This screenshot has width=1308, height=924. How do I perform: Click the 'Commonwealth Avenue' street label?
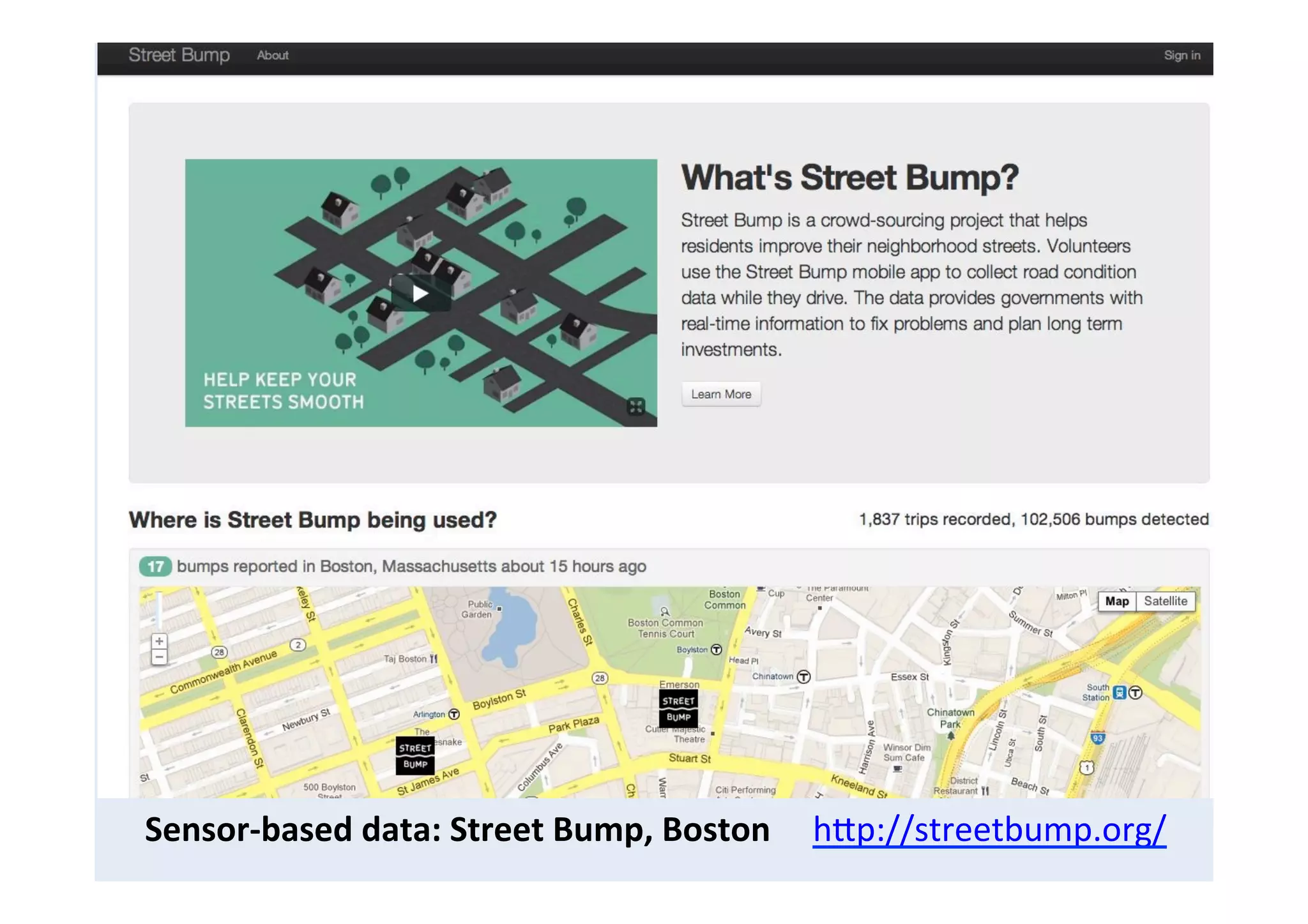[224, 672]
